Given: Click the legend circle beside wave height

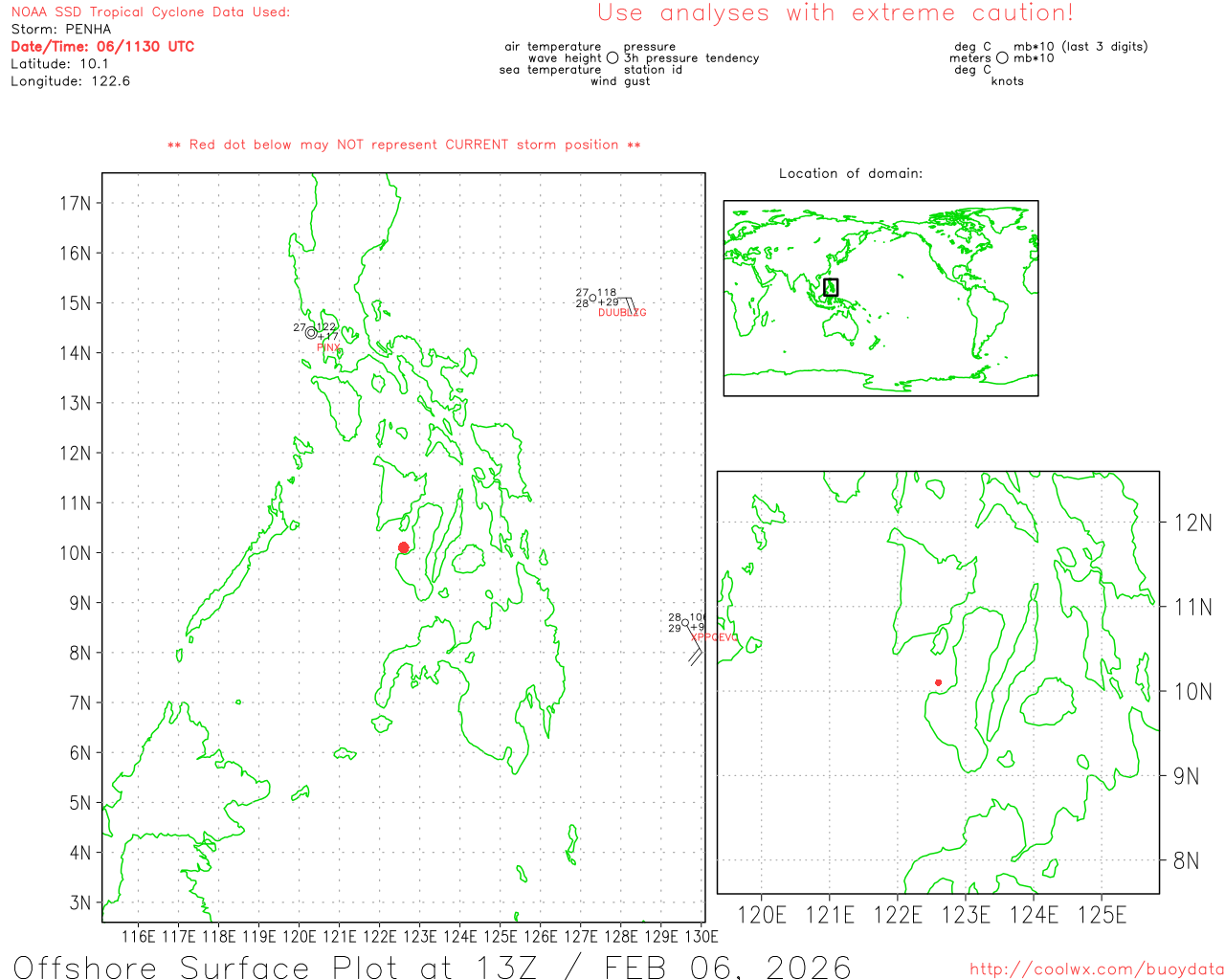Looking at the screenshot, I should 612,58.
